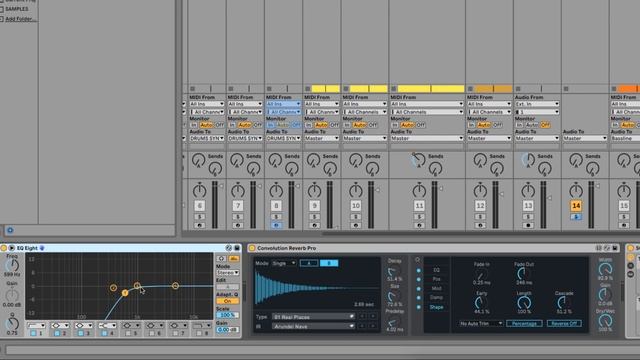Mute track 9 via activator
Image resolution: width=640 pixels, height=360 pixels.
pos(314,206)
